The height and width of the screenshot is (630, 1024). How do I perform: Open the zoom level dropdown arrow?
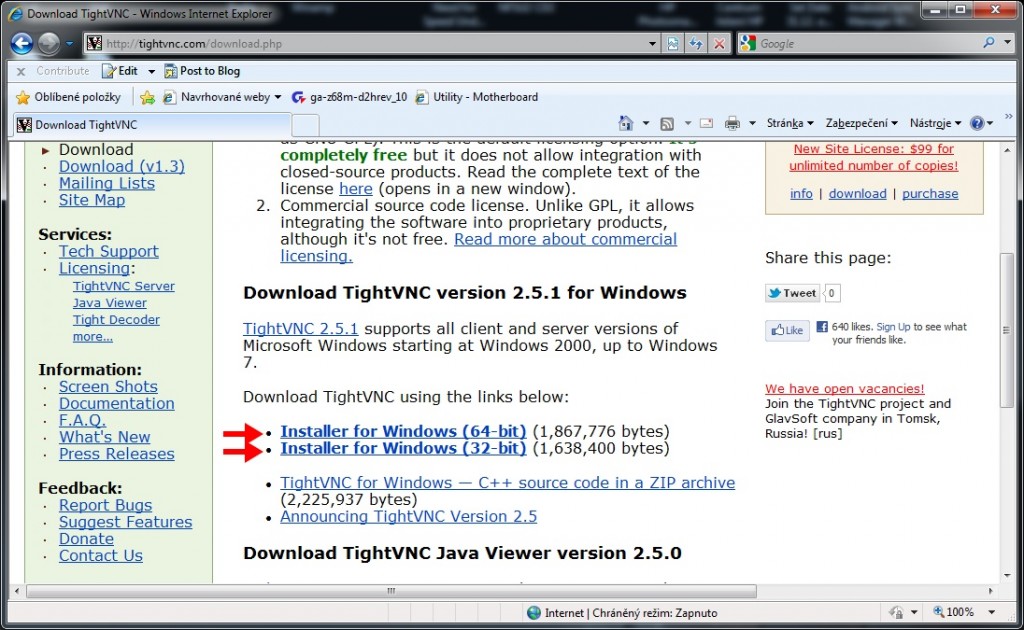(x=991, y=612)
